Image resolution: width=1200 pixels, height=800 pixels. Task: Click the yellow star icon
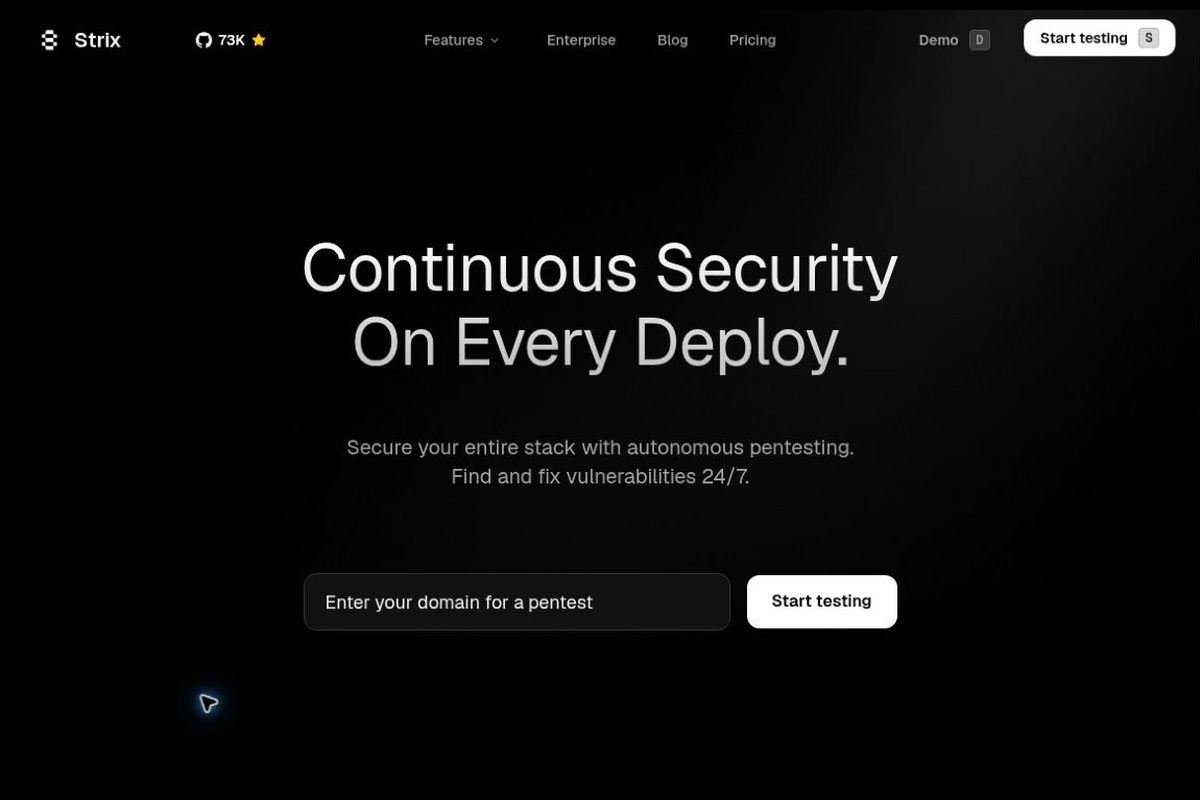point(259,40)
